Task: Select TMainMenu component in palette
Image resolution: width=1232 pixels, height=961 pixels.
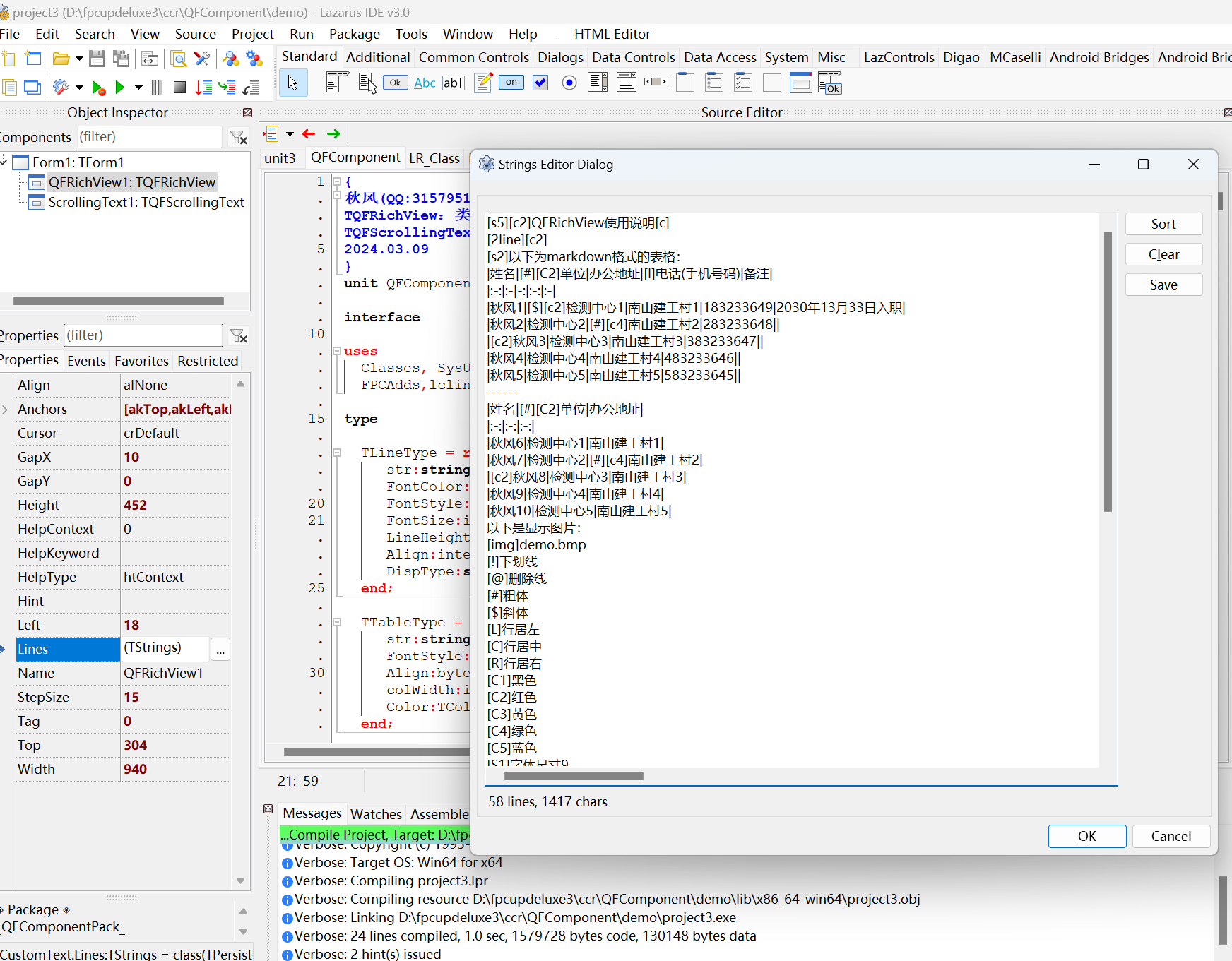Action: pos(337,83)
